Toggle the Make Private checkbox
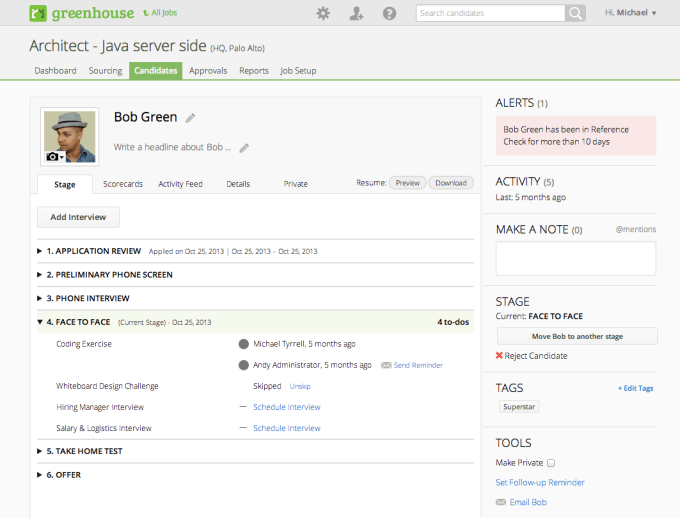Screen dimensions: 680x518 [551, 463]
